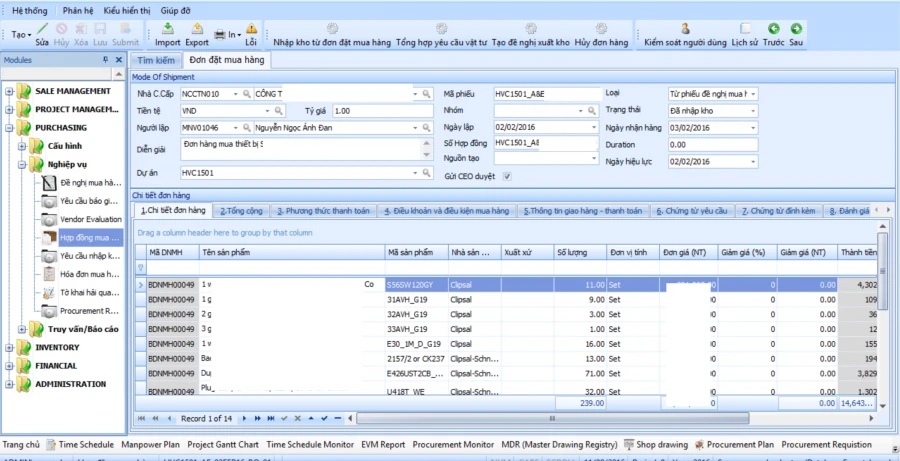Click the Tạo dropdown button

click(21, 35)
